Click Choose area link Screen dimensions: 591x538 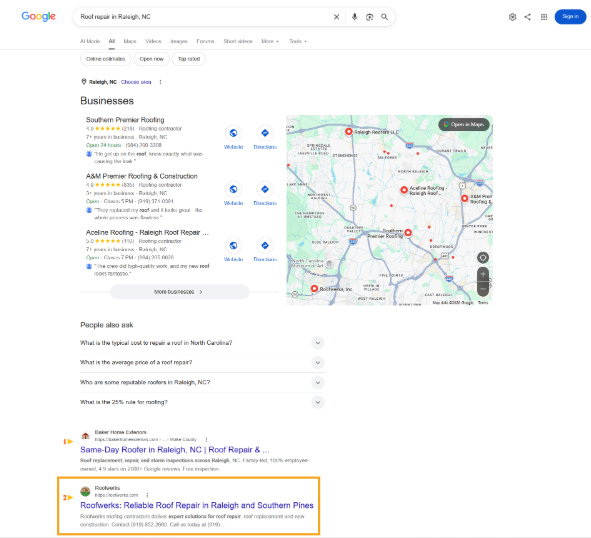point(136,82)
